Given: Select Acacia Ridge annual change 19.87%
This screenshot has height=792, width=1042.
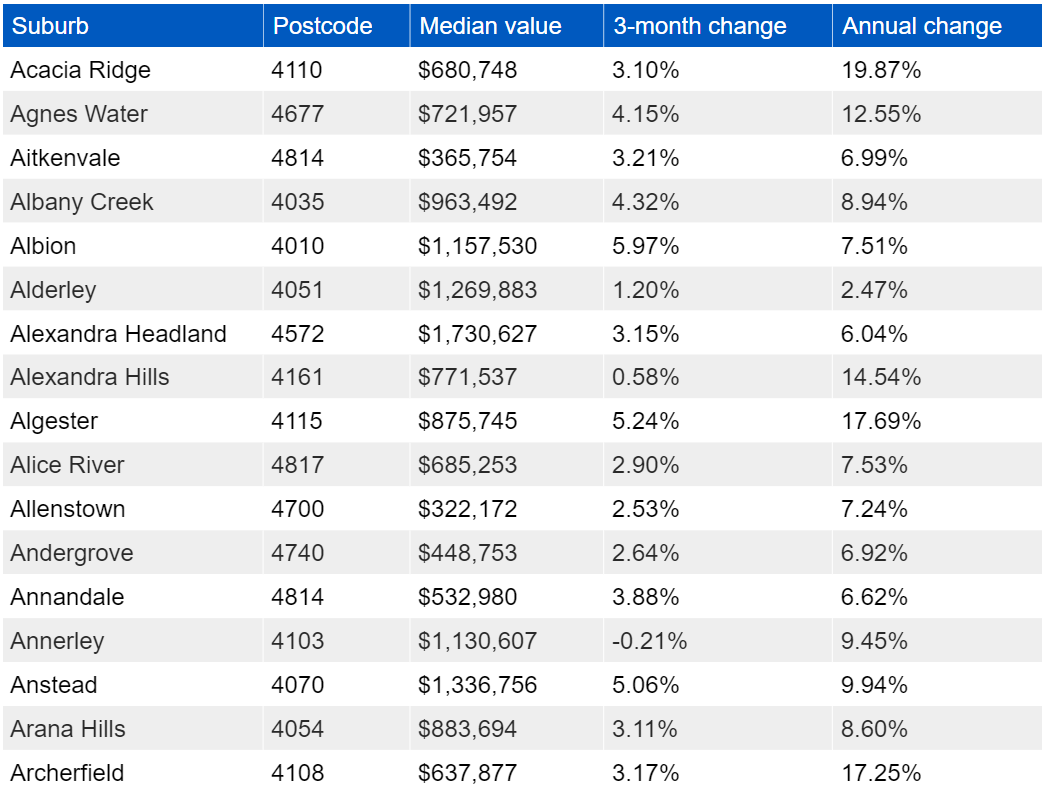Looking at the screenshot, I should click(x=880, y=70).
